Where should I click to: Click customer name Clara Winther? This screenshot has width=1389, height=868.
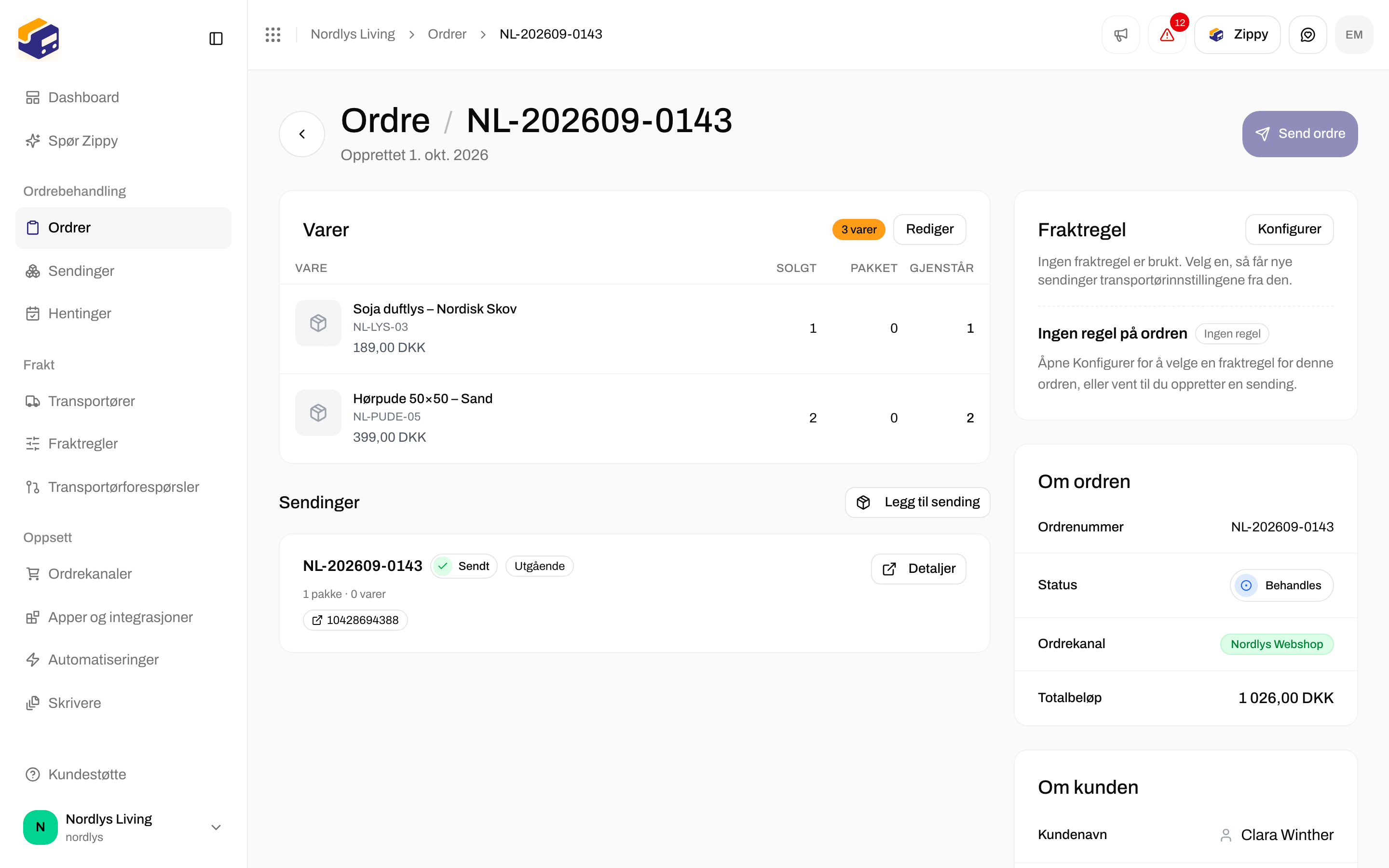[x=1287, y=835]
